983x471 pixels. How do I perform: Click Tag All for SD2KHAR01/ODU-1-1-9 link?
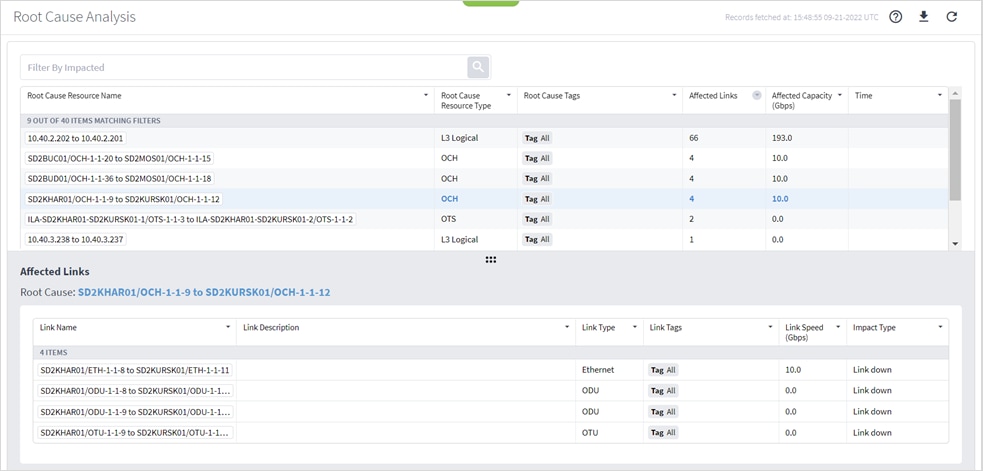click(663, 412)
